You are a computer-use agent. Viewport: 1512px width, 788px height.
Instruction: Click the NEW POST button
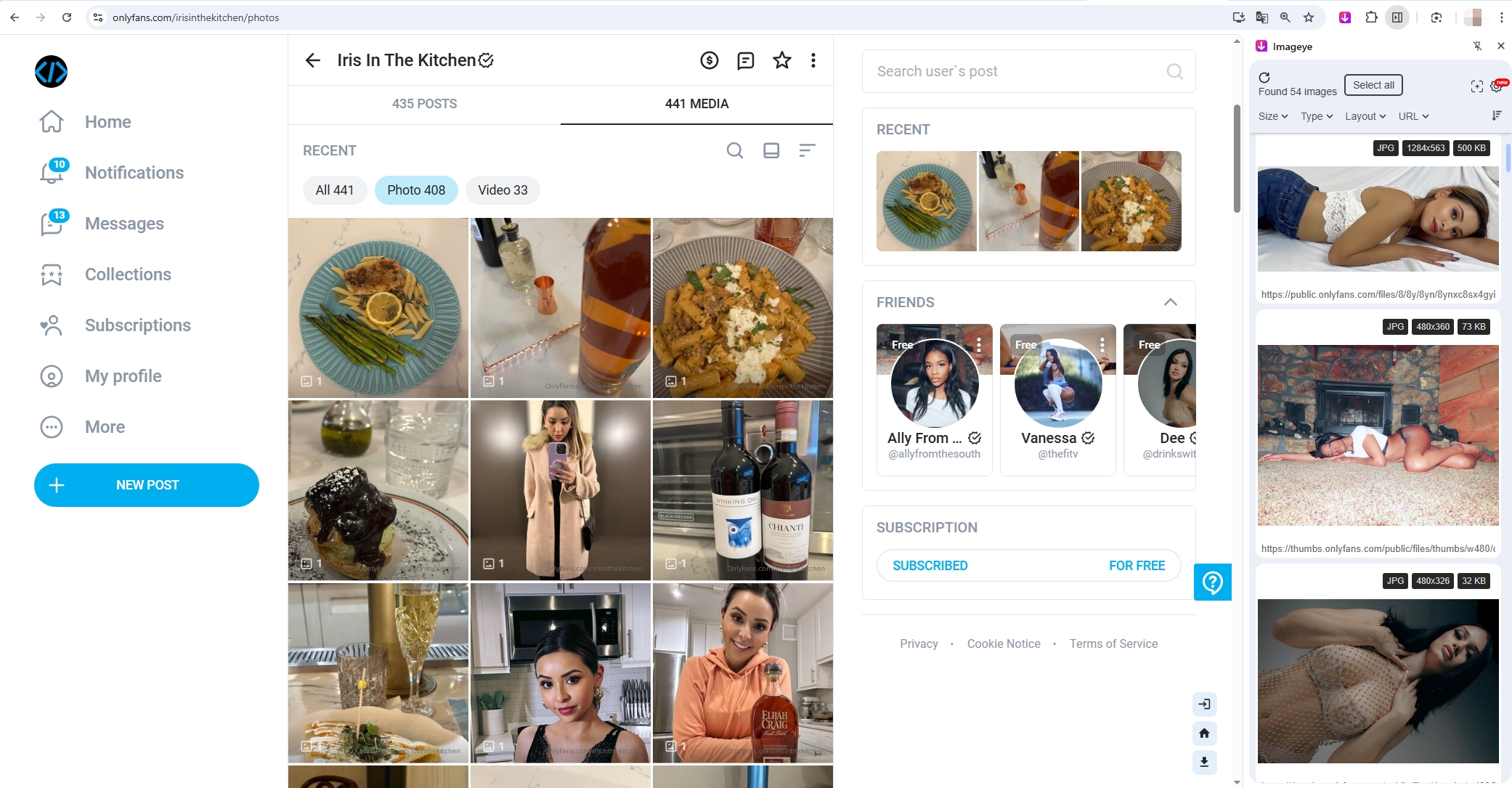[x=147, y=485]
